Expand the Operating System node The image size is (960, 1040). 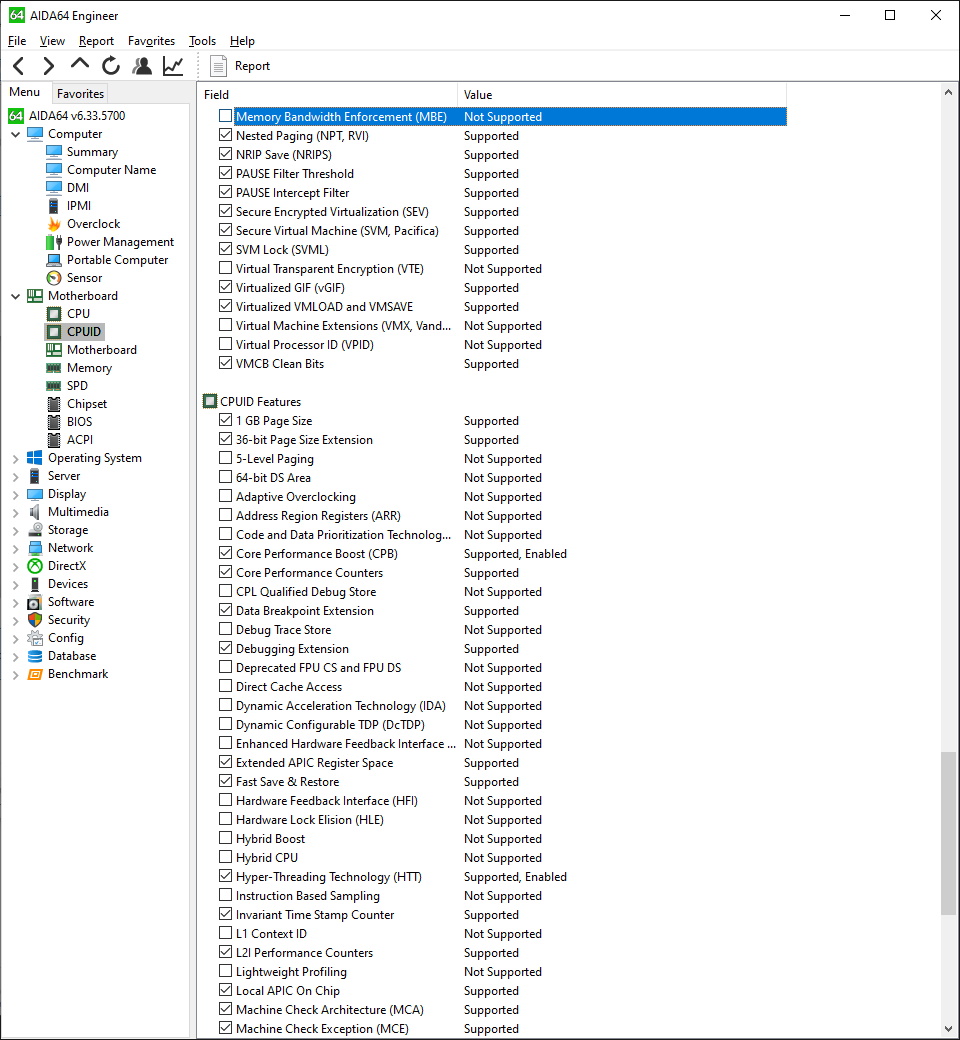point(15,458)
